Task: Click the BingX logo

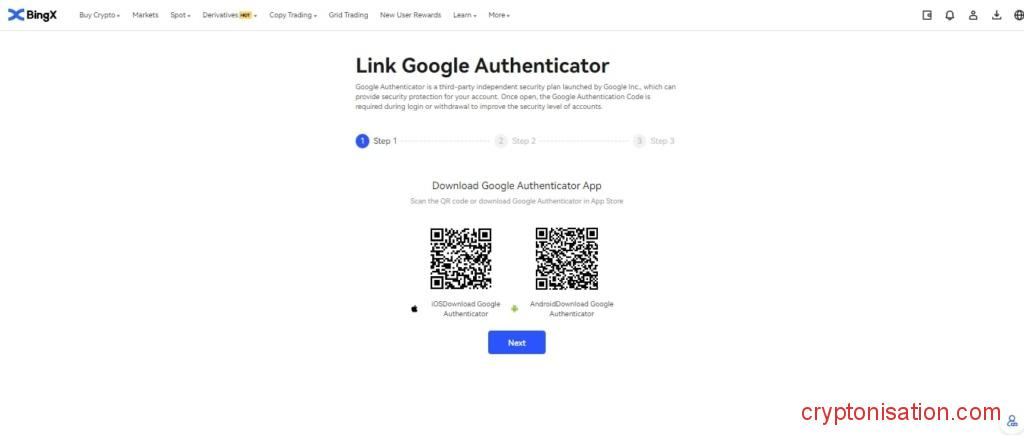Action: 33,15
